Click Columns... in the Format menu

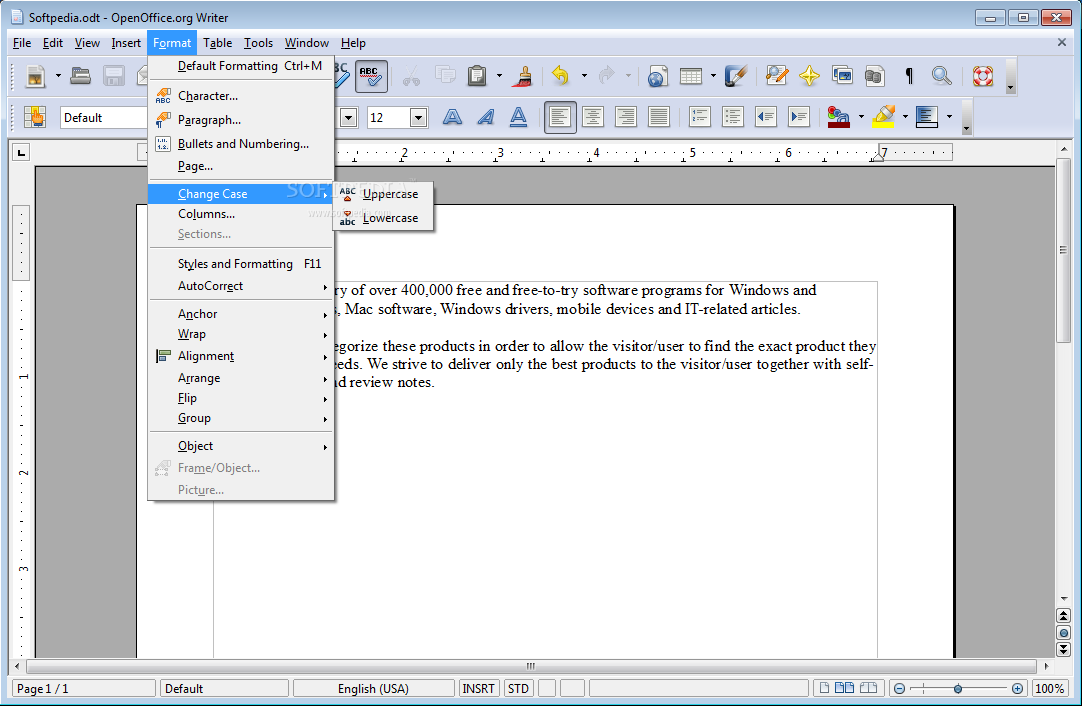[x=241, y=214]
